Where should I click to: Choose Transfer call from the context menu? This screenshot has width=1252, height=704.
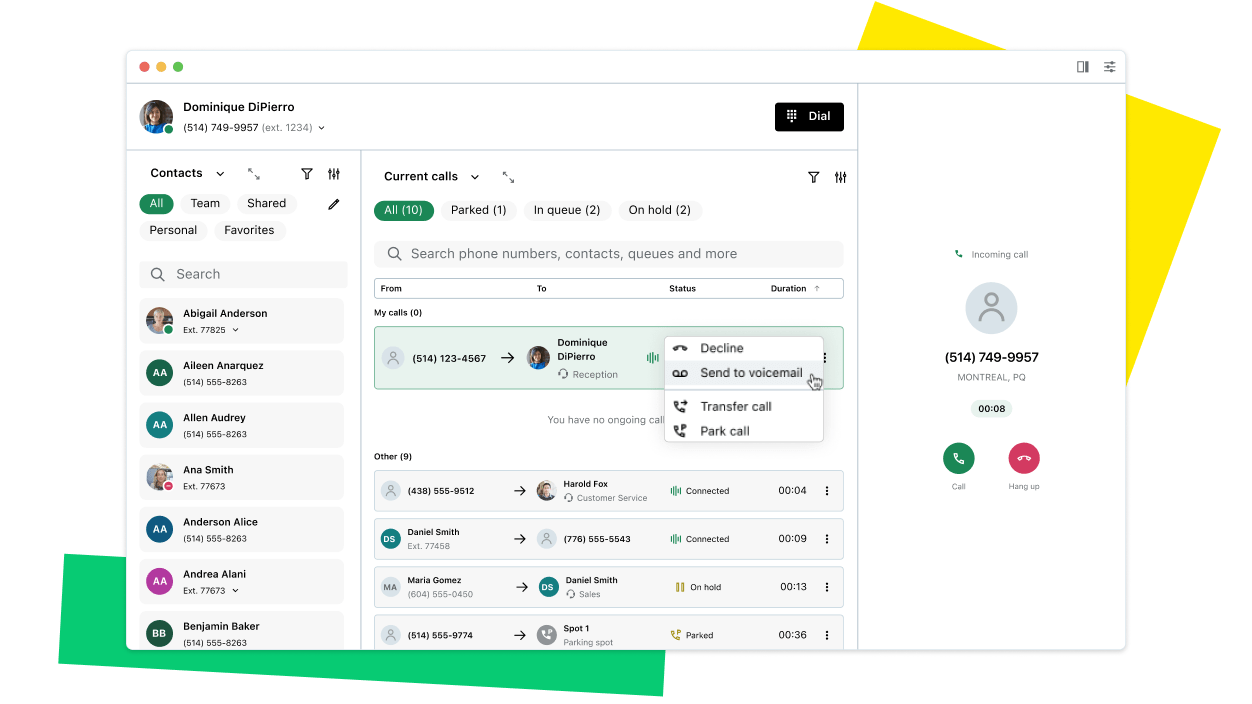pyautogui.click(x=734, y=406)
